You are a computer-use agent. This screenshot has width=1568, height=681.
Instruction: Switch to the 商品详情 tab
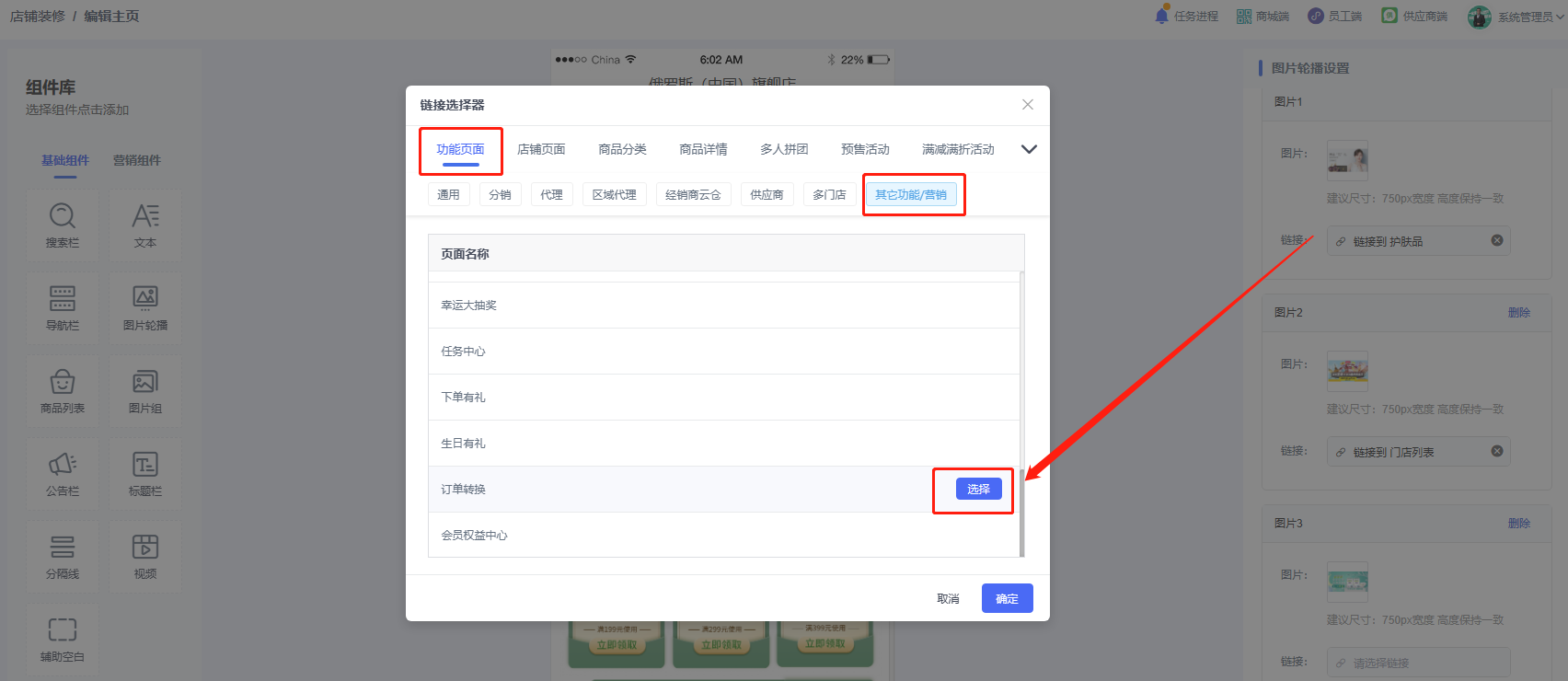click(703, 149)
